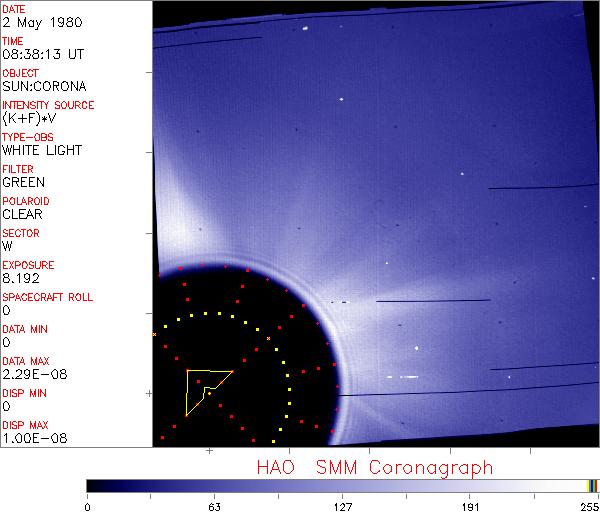The width and height of the screenshot is (600, 512).
Task: Click the "63" tick label under the color bar
Action: (214, 505)
